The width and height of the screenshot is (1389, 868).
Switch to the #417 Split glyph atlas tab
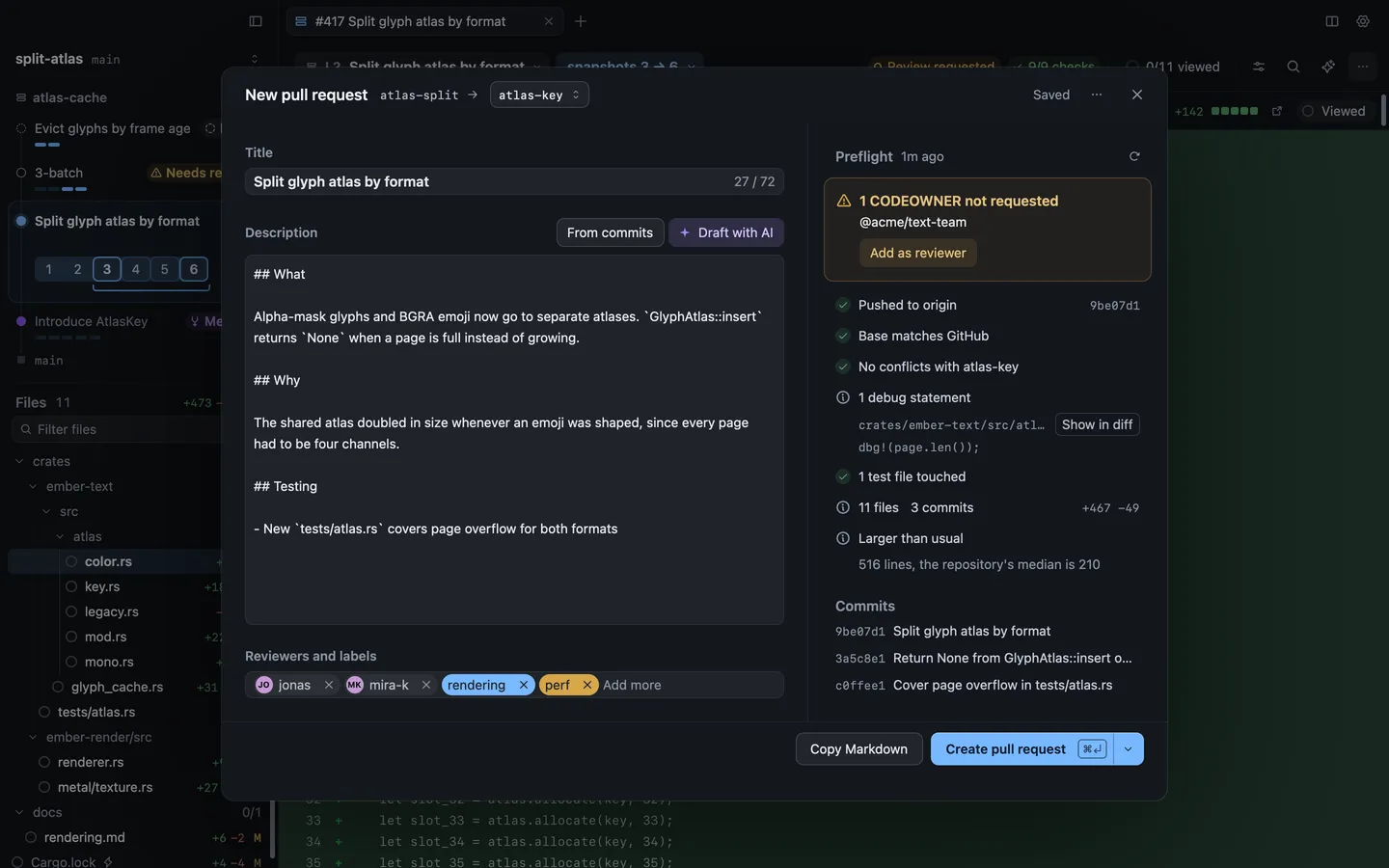(x=424, y=21)
